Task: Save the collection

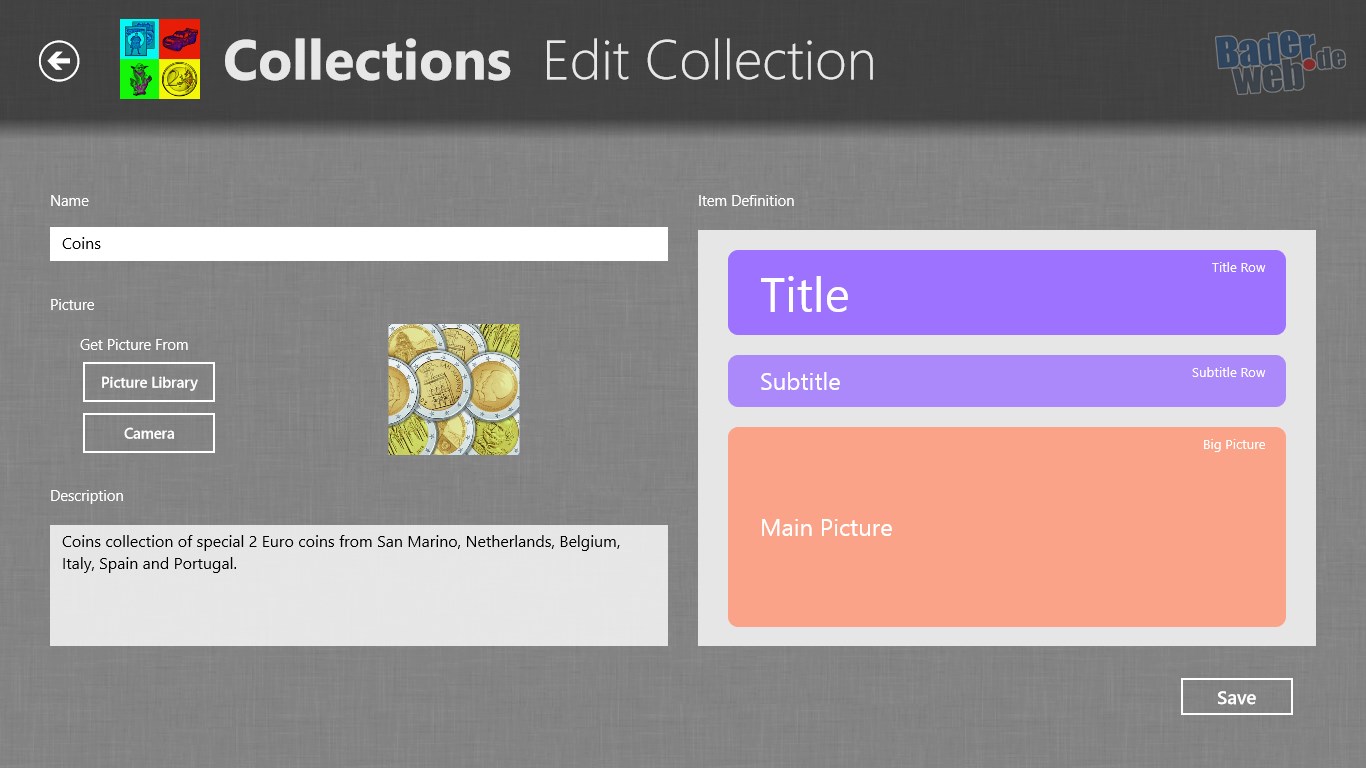Action: tap(1236, 697)
